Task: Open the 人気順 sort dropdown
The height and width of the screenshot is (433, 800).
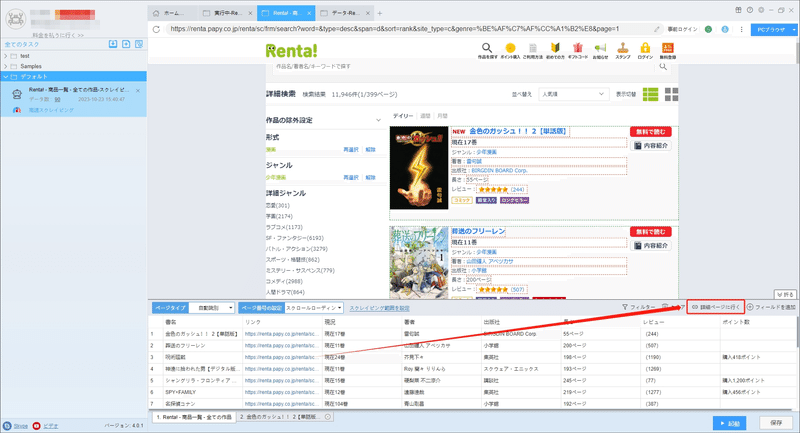Action: point(574,94)
